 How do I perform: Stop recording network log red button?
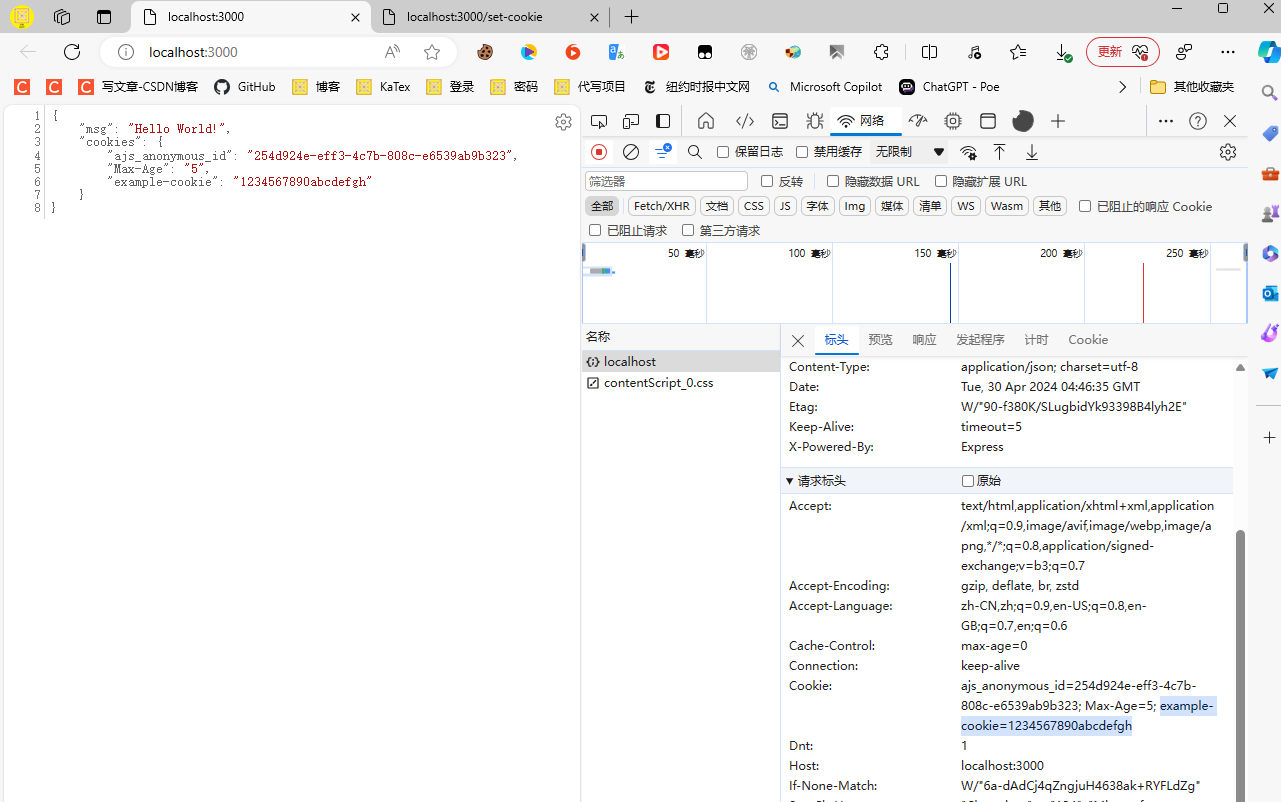tap(599, 152)
